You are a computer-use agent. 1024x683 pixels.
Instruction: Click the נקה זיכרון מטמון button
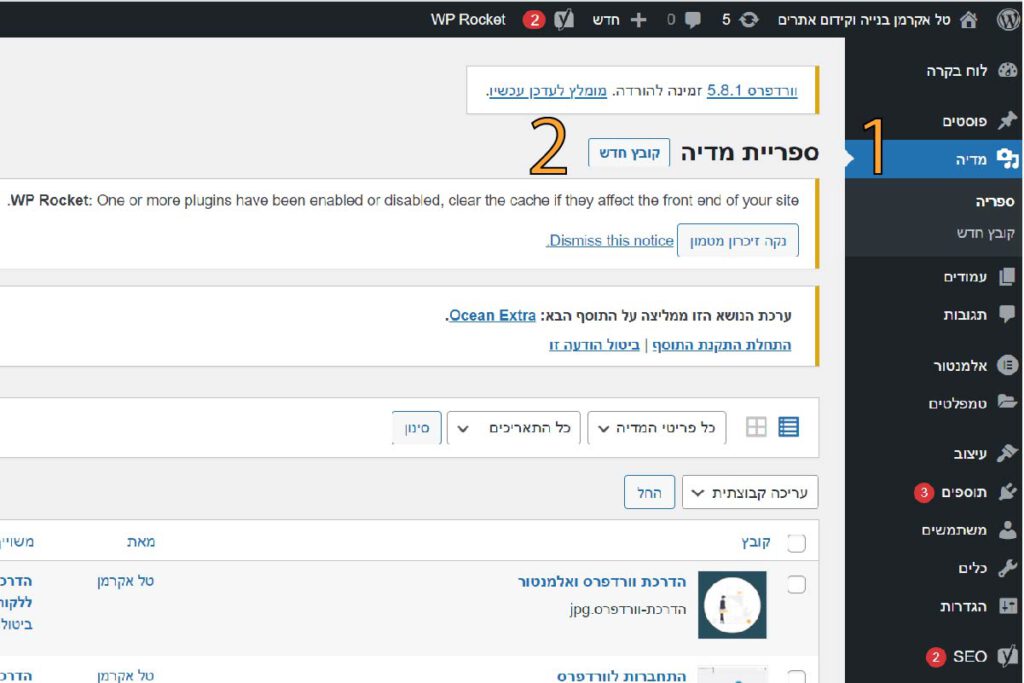[738, 241]
